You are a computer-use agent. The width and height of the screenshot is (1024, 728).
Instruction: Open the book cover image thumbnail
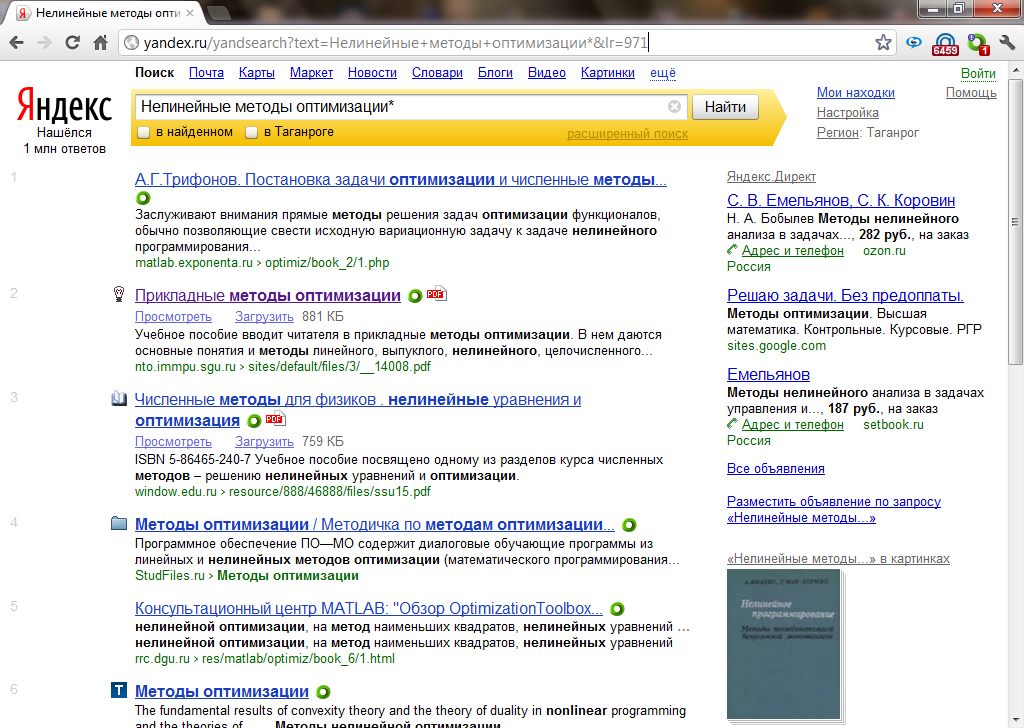coord(783,644)
